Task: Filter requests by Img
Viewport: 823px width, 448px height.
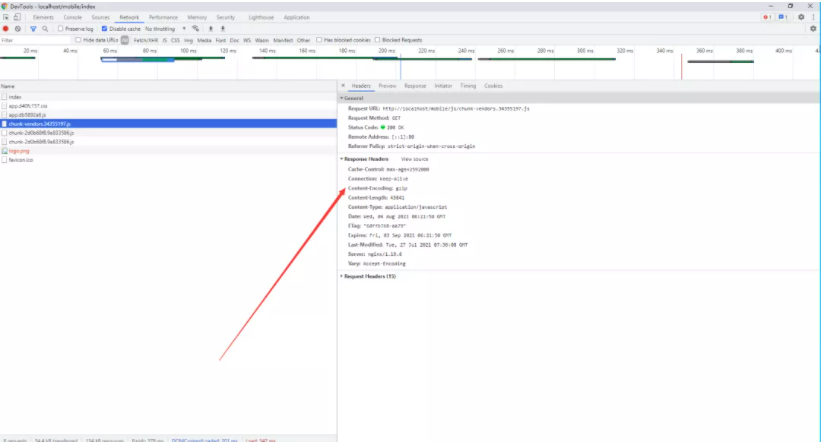Action: click(188, 40)
